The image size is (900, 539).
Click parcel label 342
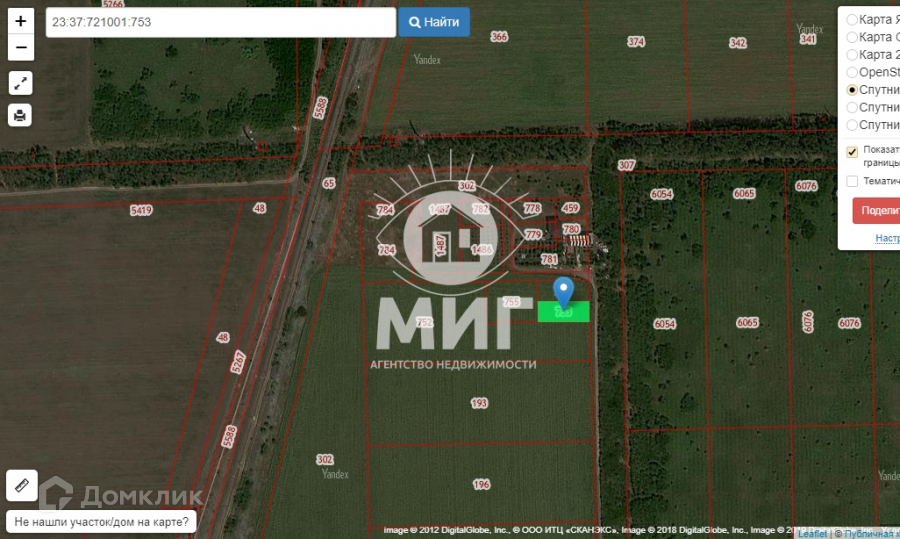[738, 43]
